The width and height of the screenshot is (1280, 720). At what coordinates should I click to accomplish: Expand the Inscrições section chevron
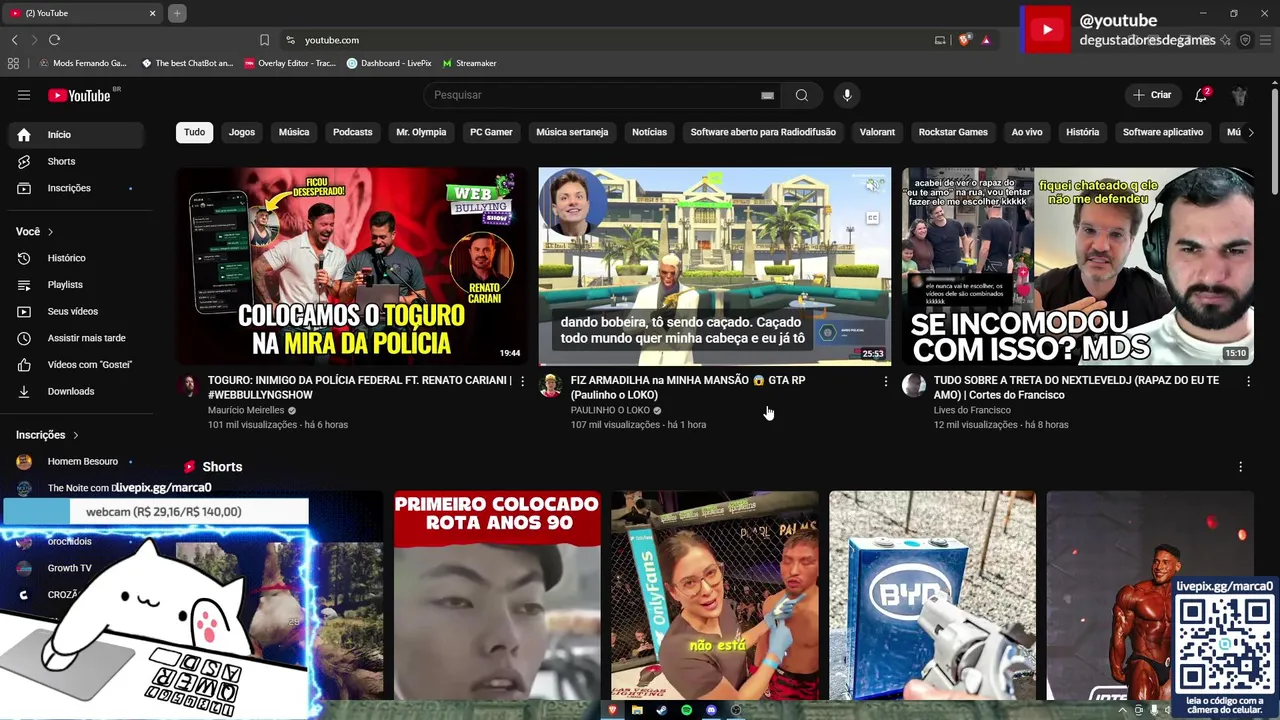tap(75, 435)
